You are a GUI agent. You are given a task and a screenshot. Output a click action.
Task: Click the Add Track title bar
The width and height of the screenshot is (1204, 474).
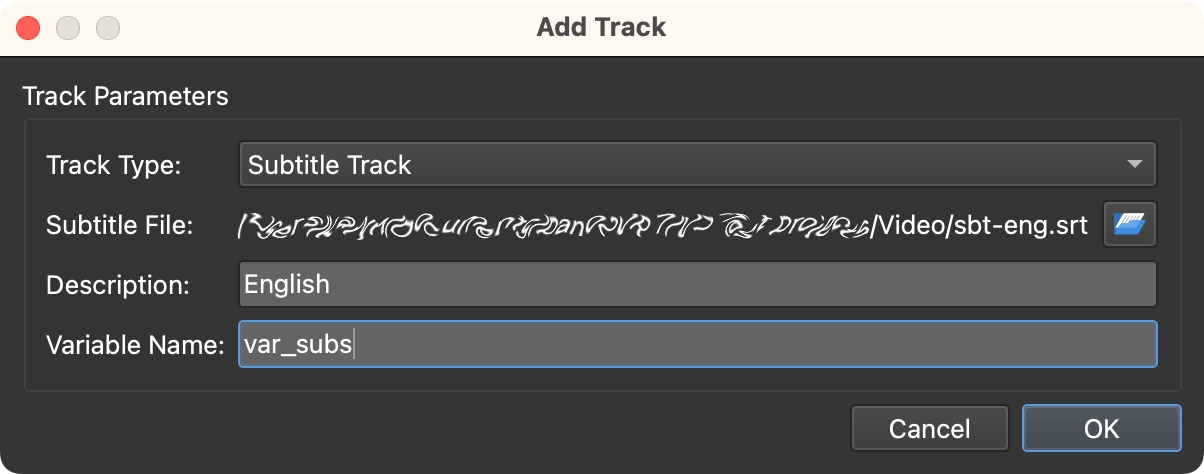tap(601, 28)
